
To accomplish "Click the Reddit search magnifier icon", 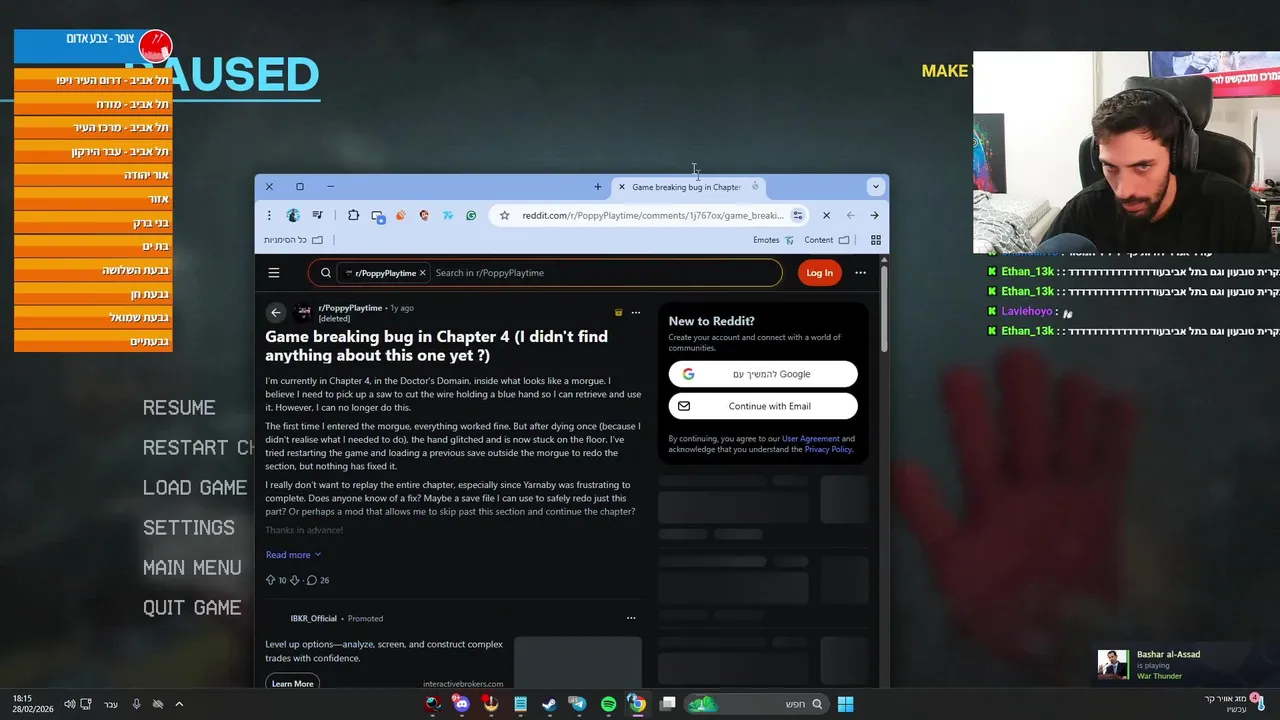I will click(x=326, y=273).
